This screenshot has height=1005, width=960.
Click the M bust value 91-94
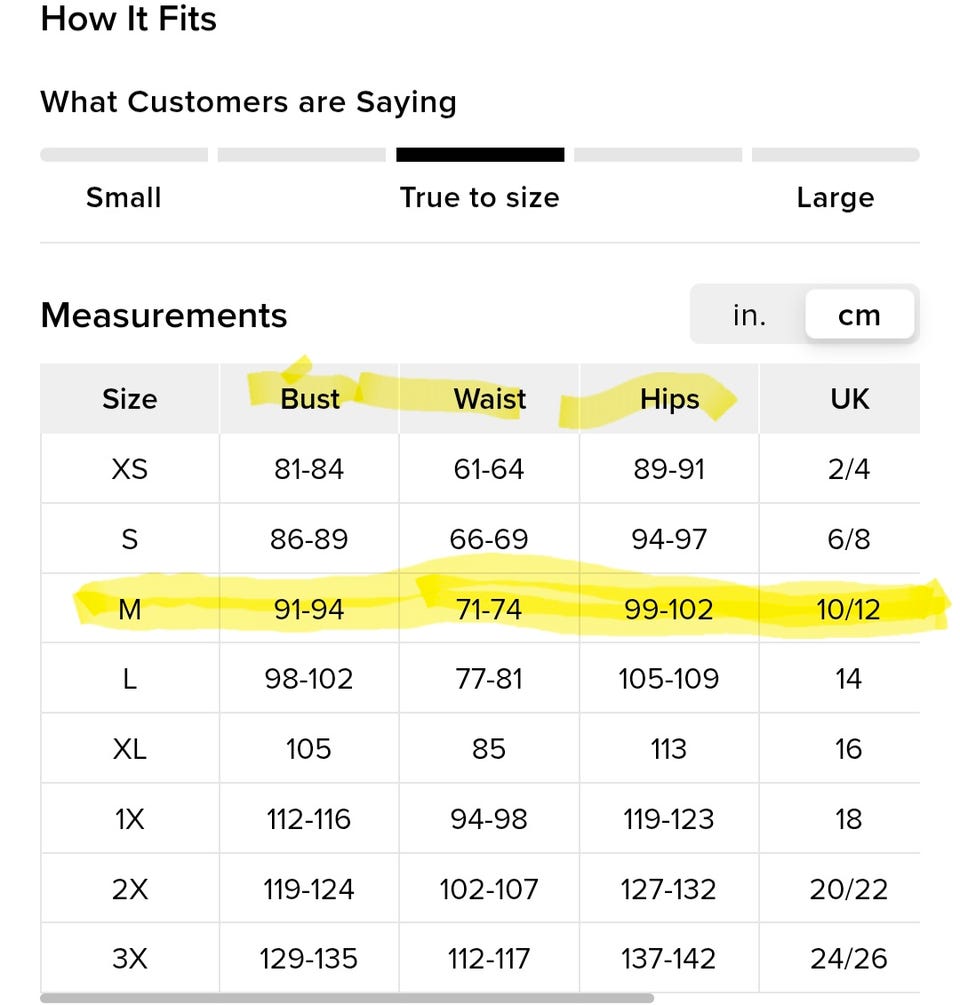309,609
